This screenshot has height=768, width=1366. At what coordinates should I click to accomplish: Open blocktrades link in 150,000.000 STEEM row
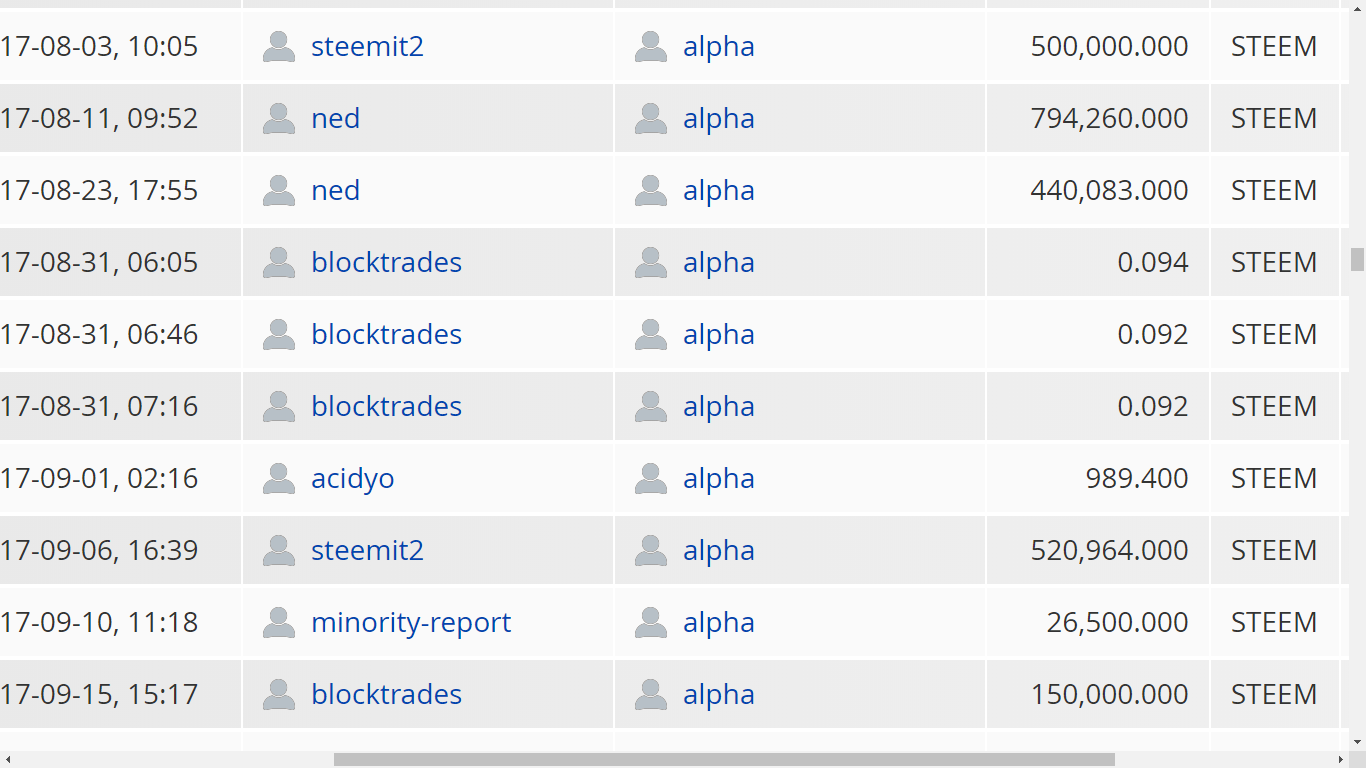pyautogui.click(x=386, y=694)
